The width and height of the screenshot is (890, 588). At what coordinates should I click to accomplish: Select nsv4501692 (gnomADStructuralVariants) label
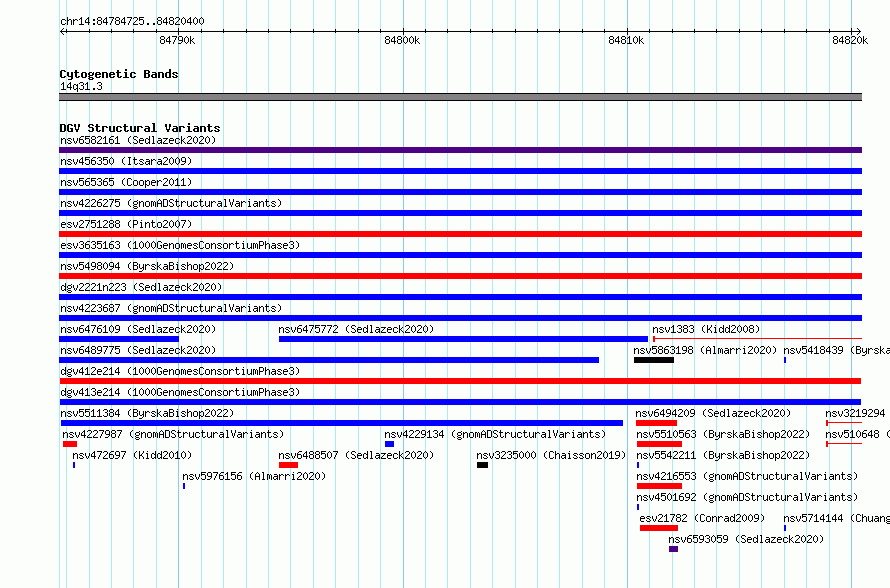point(747,497)
